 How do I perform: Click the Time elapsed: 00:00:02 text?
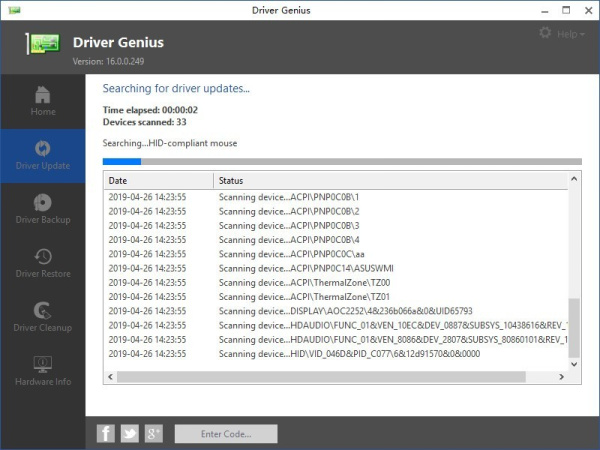coord(150,110)
